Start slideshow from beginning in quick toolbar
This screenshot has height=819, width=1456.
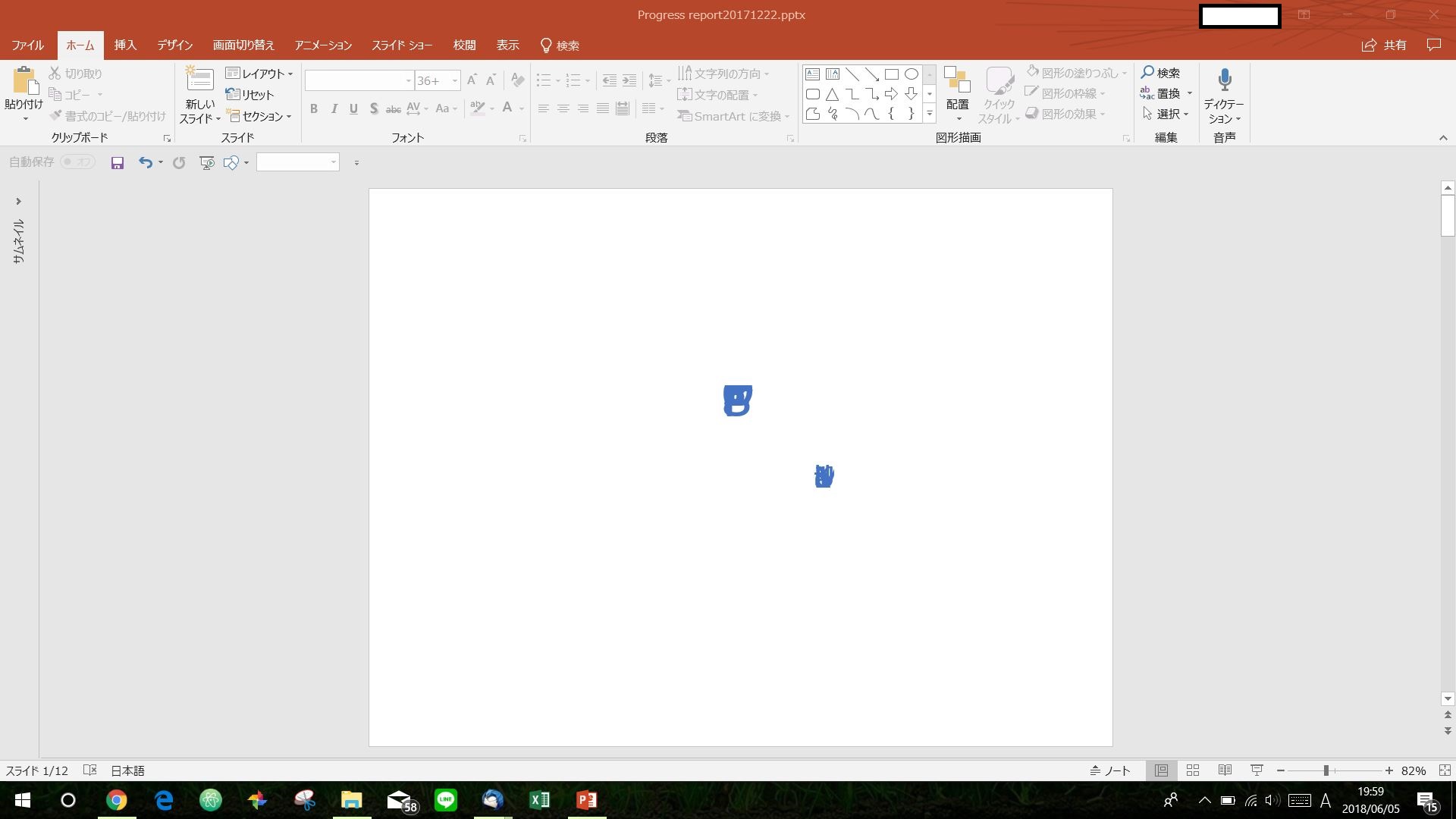click(206, 162)
